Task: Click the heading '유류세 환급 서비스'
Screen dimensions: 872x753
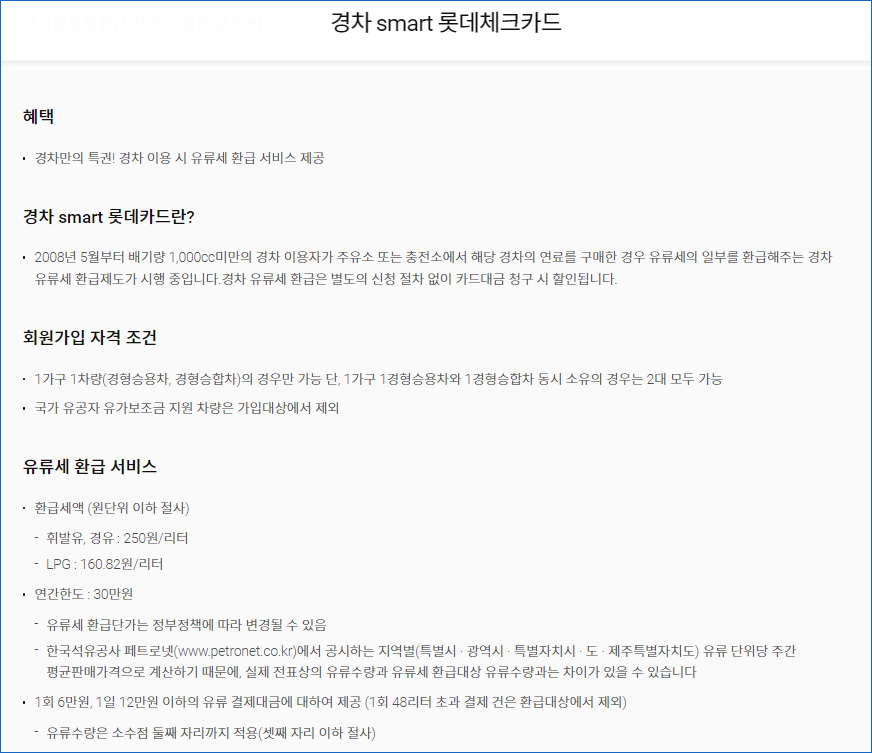Action: coord(90,466)
